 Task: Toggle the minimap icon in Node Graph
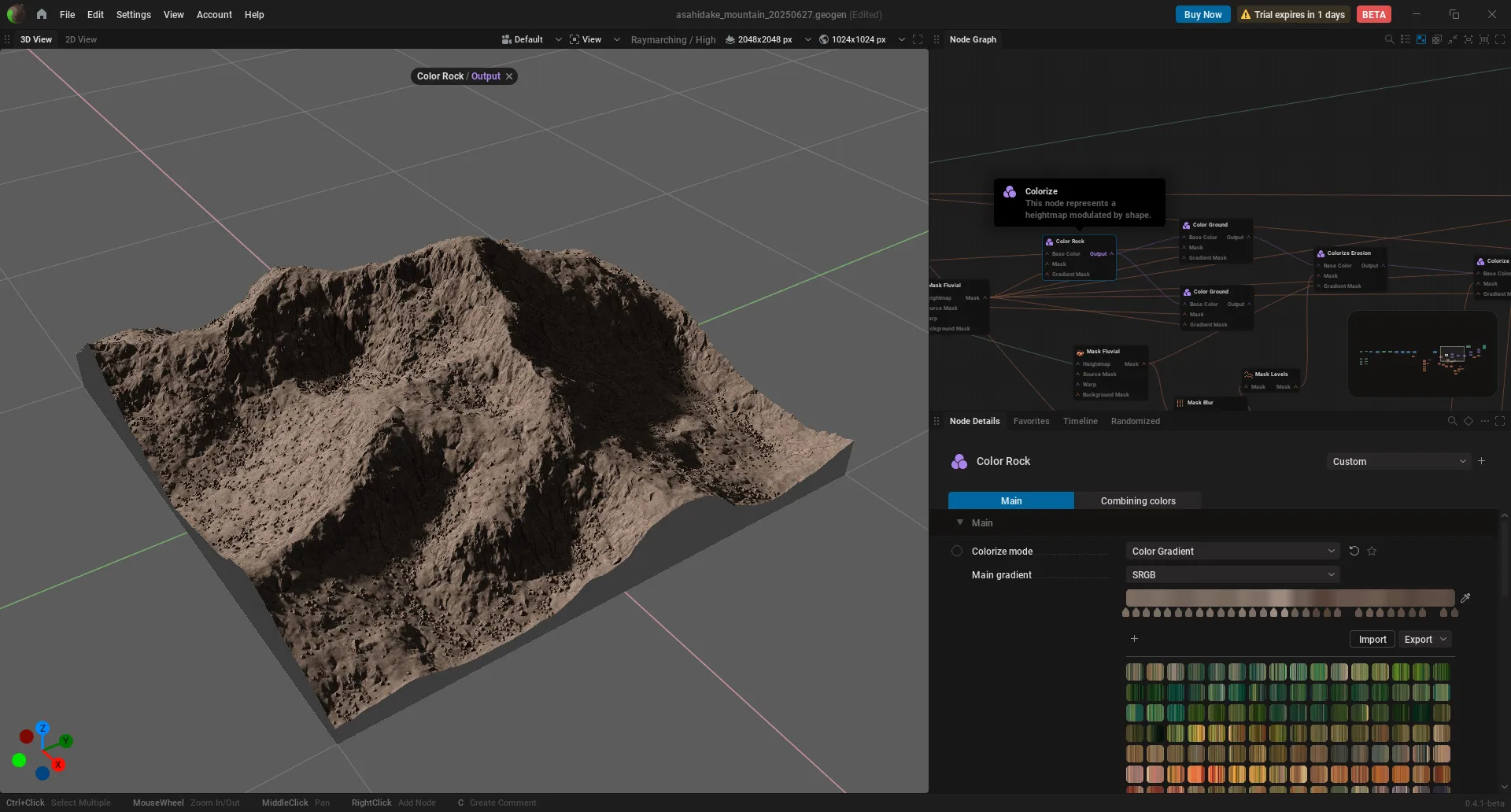coord(1421,39)
